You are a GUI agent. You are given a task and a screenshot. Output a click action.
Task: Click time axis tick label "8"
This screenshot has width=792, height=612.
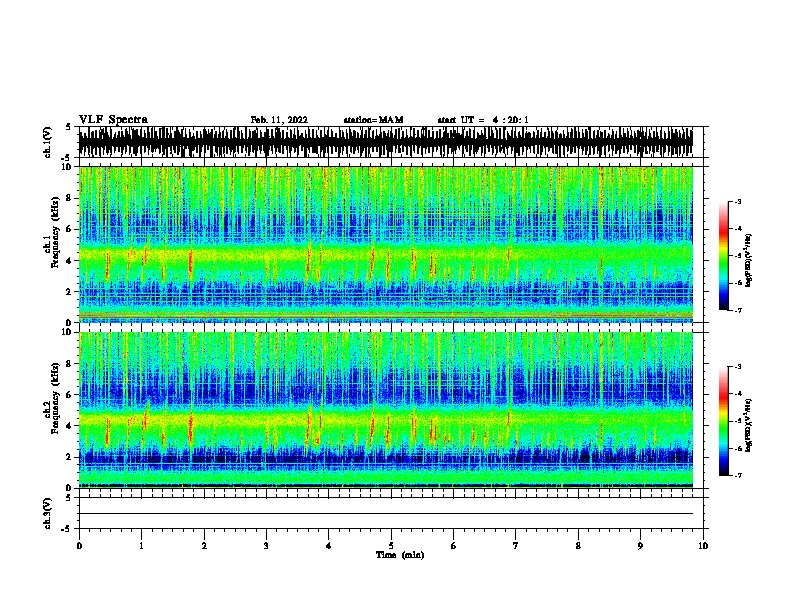coord(578,545)
